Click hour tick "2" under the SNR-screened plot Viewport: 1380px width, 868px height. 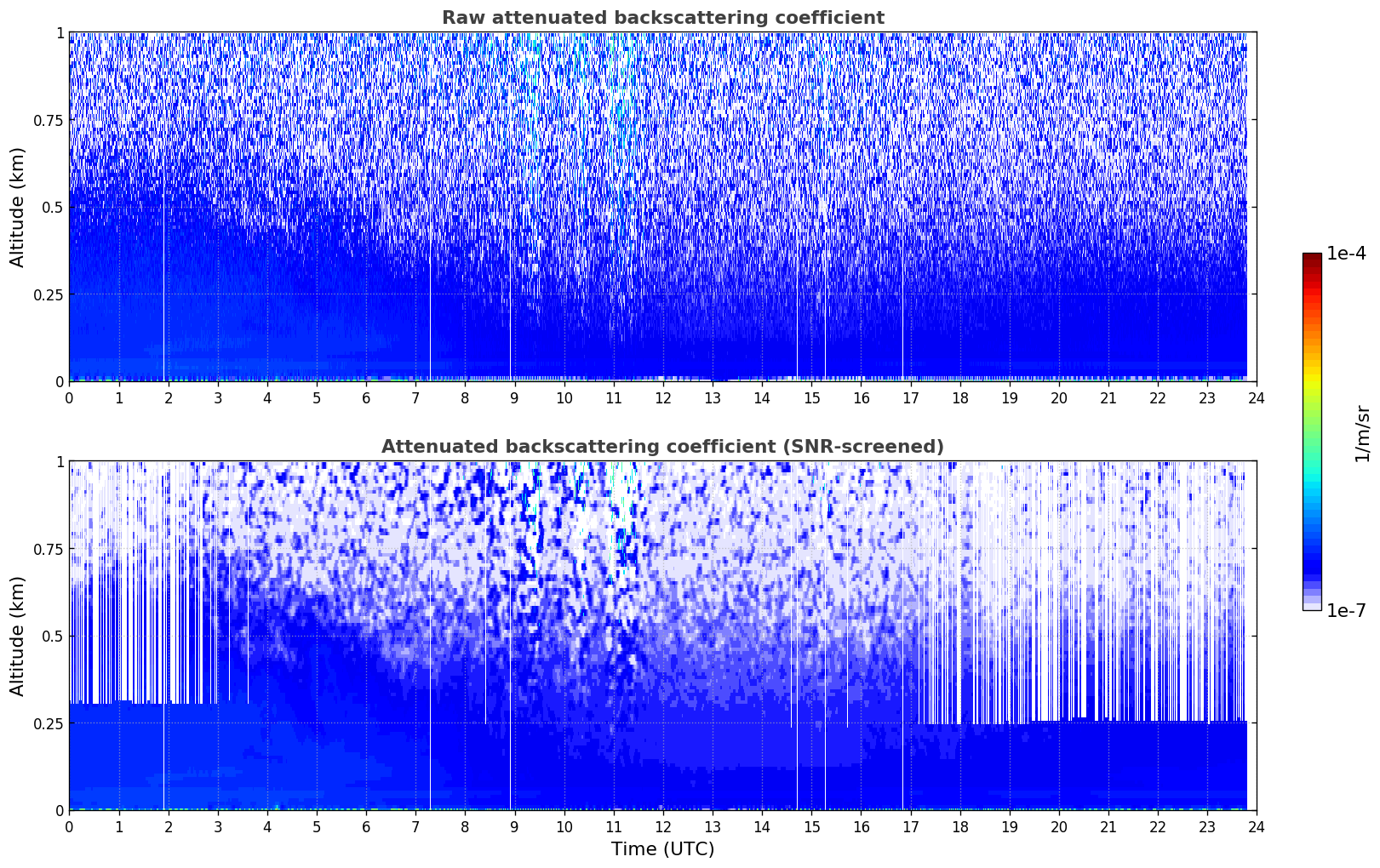pyautogui.click(x=168, y=826)
